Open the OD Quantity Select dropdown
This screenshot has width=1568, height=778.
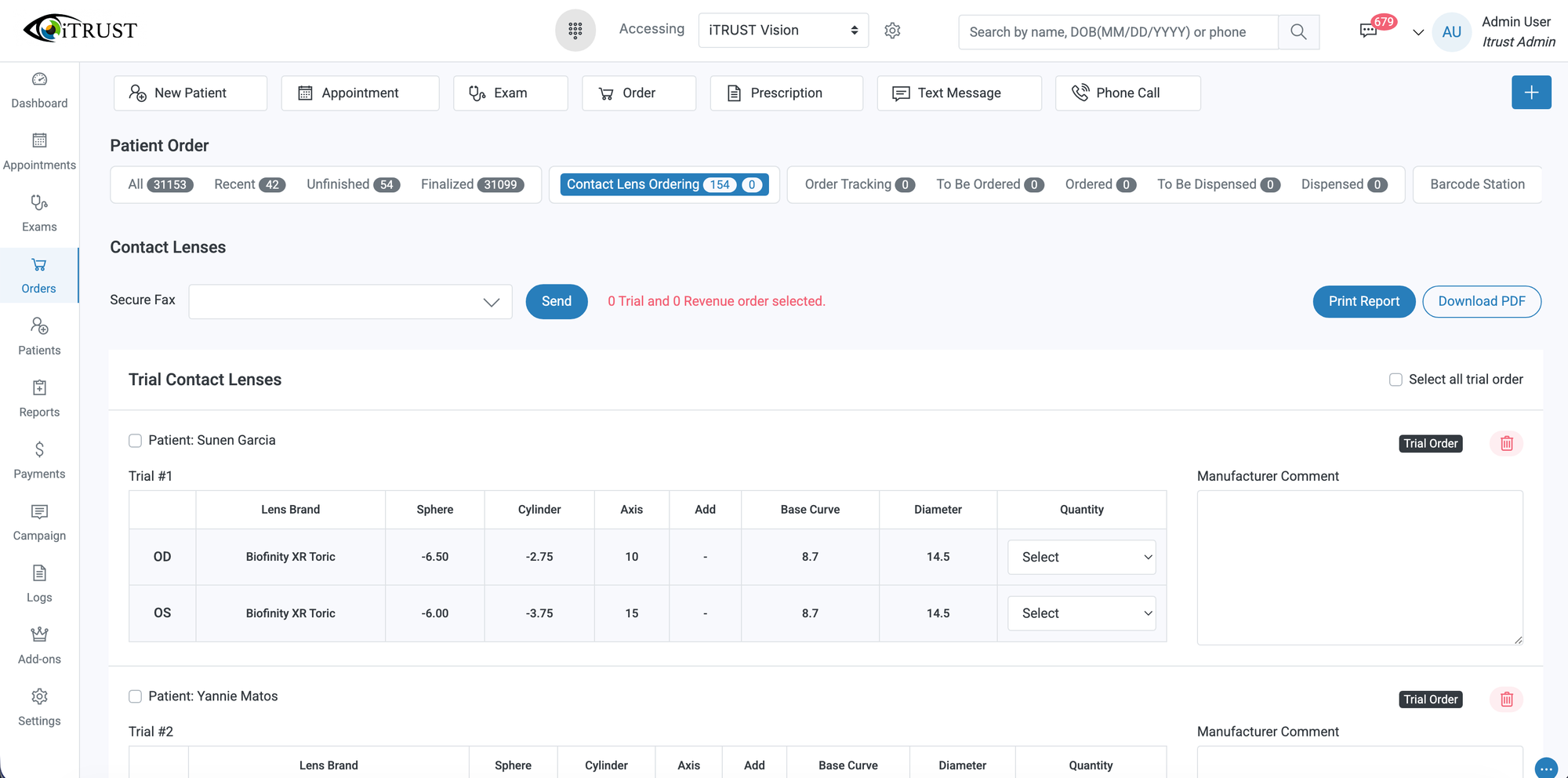(1081, 557)
